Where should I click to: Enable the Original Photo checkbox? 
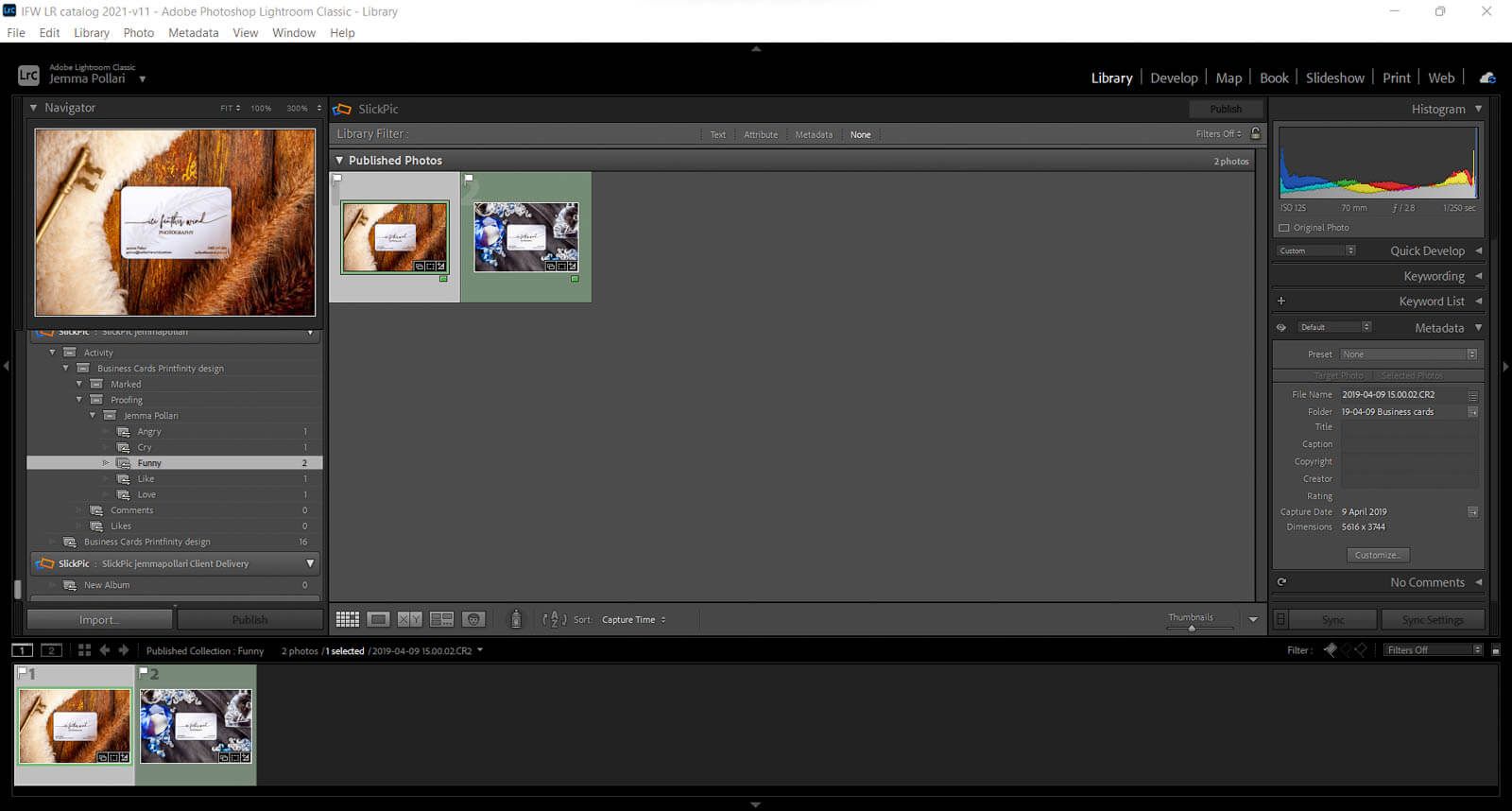(x=1283, y=228)
